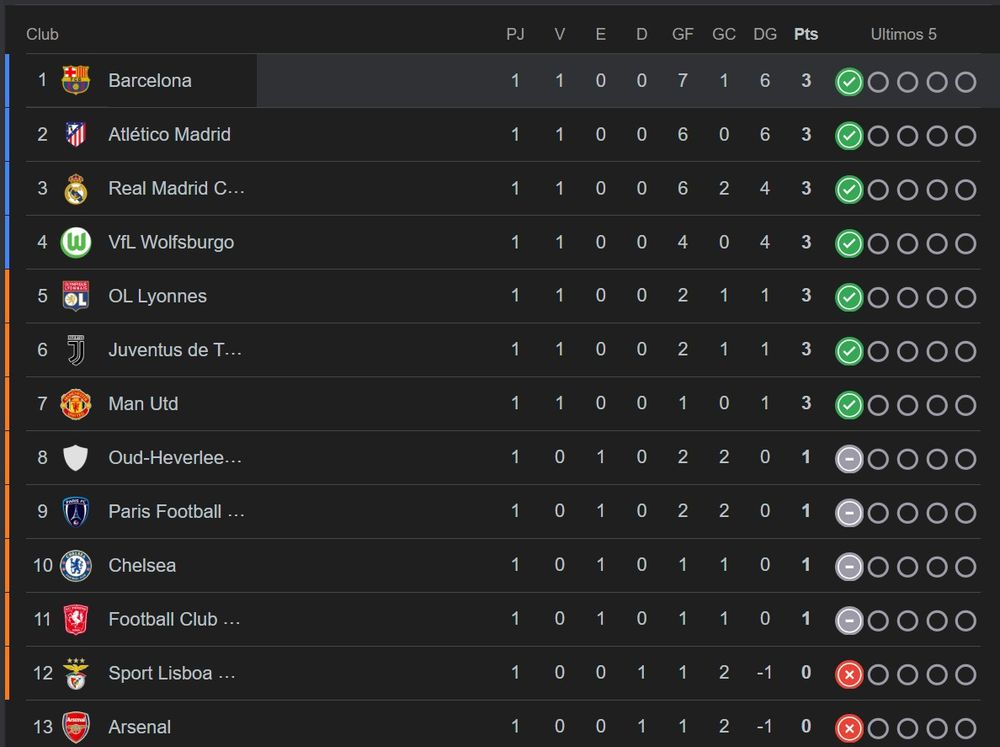Open the Oud-Heverlee team name link

175,457
